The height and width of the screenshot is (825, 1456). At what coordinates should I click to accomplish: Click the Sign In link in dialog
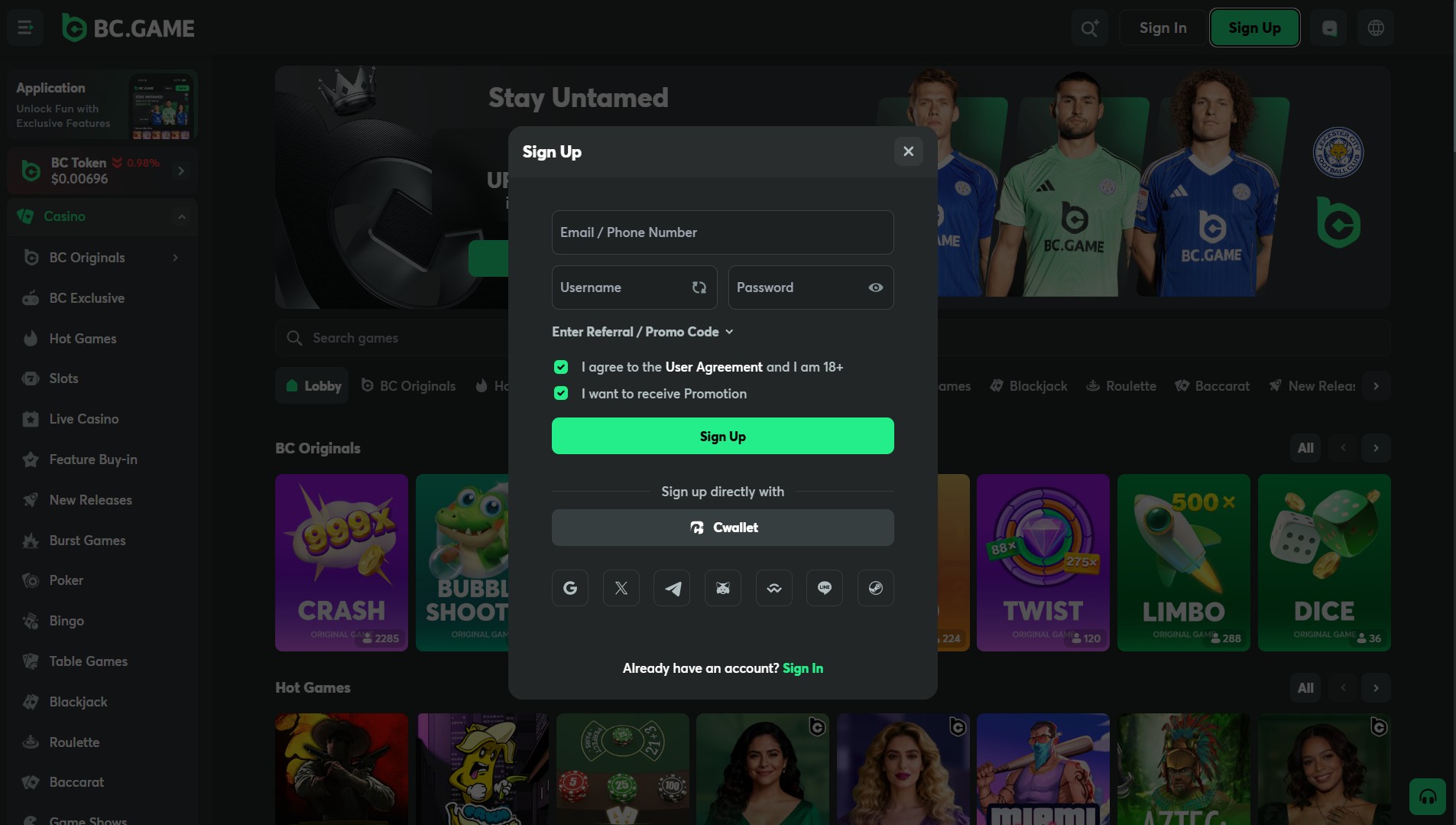click(803, 668)
